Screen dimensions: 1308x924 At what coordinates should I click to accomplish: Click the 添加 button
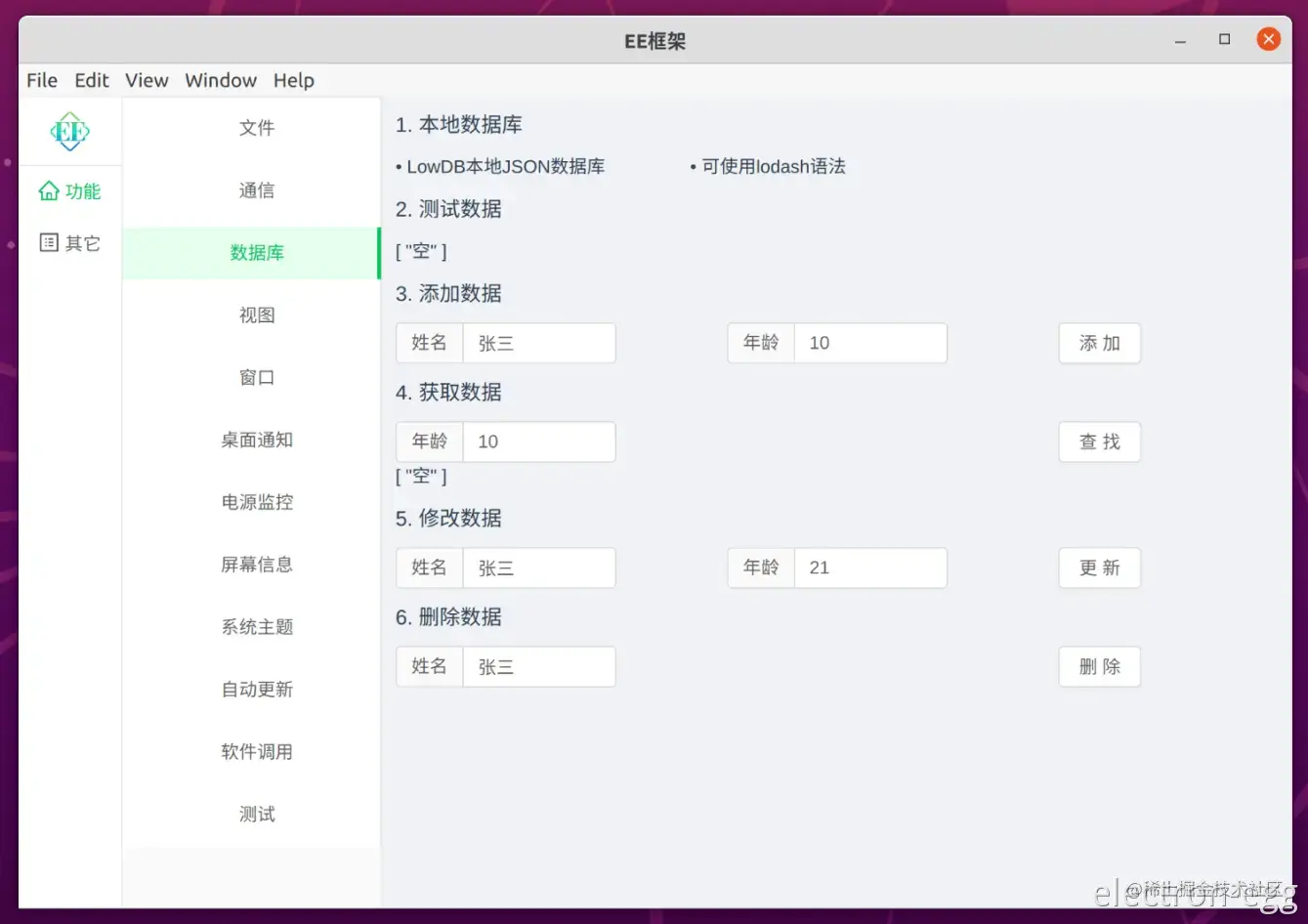pos(1099,343)
